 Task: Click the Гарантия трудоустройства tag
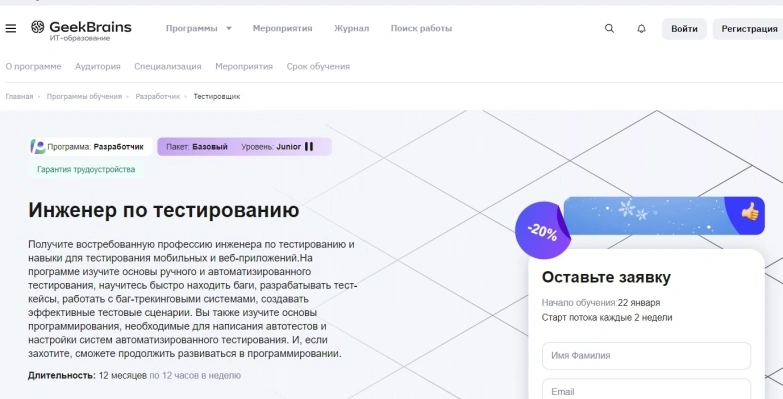pos(86,169)
